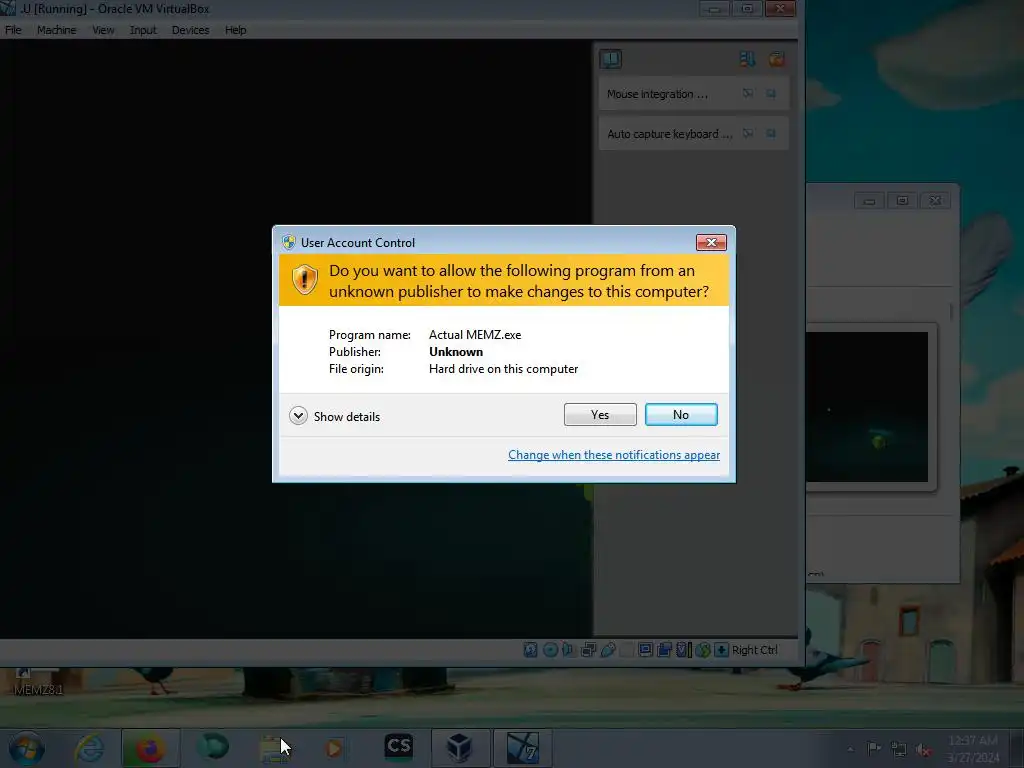Click the taskbar clock showing 12:37 AM
1024x768 pixels.
tap(973, 748)
